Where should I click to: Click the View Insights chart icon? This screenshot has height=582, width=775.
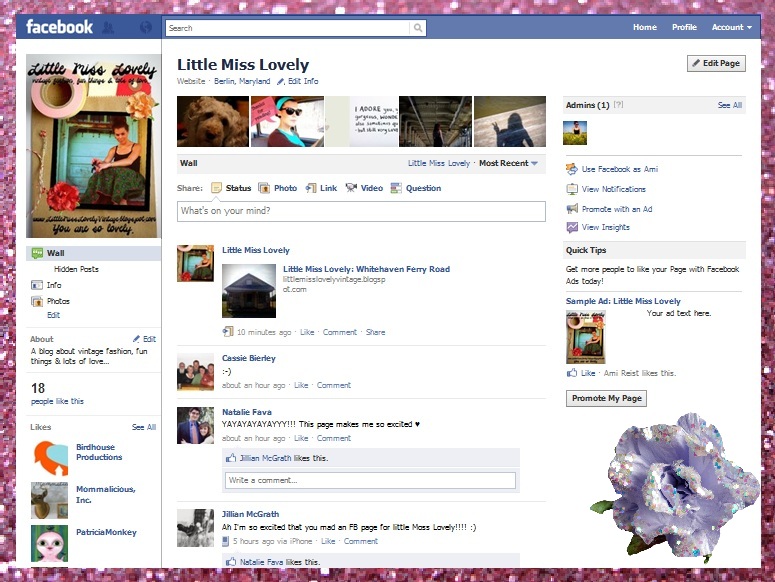[572, 227]
